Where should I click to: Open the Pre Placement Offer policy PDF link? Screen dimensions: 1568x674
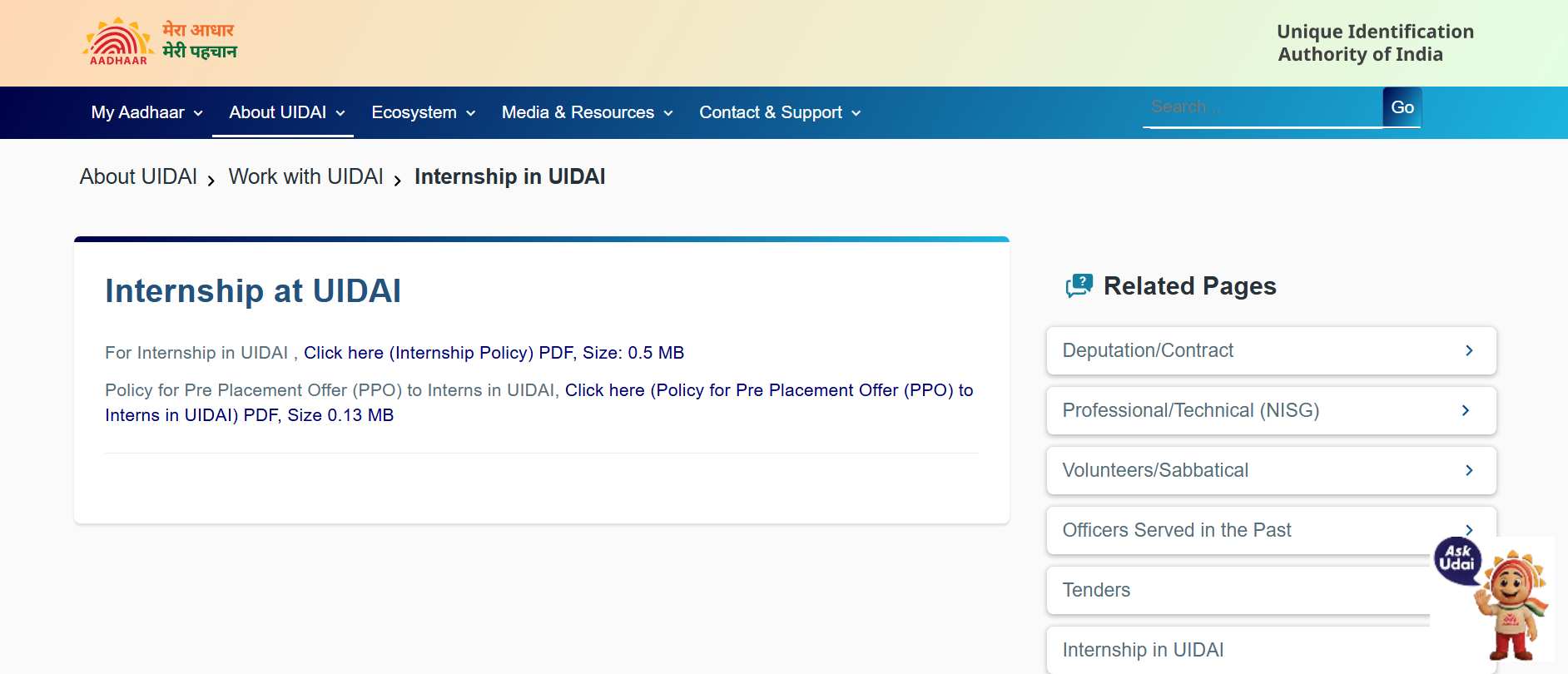click(x=539, y=403)
